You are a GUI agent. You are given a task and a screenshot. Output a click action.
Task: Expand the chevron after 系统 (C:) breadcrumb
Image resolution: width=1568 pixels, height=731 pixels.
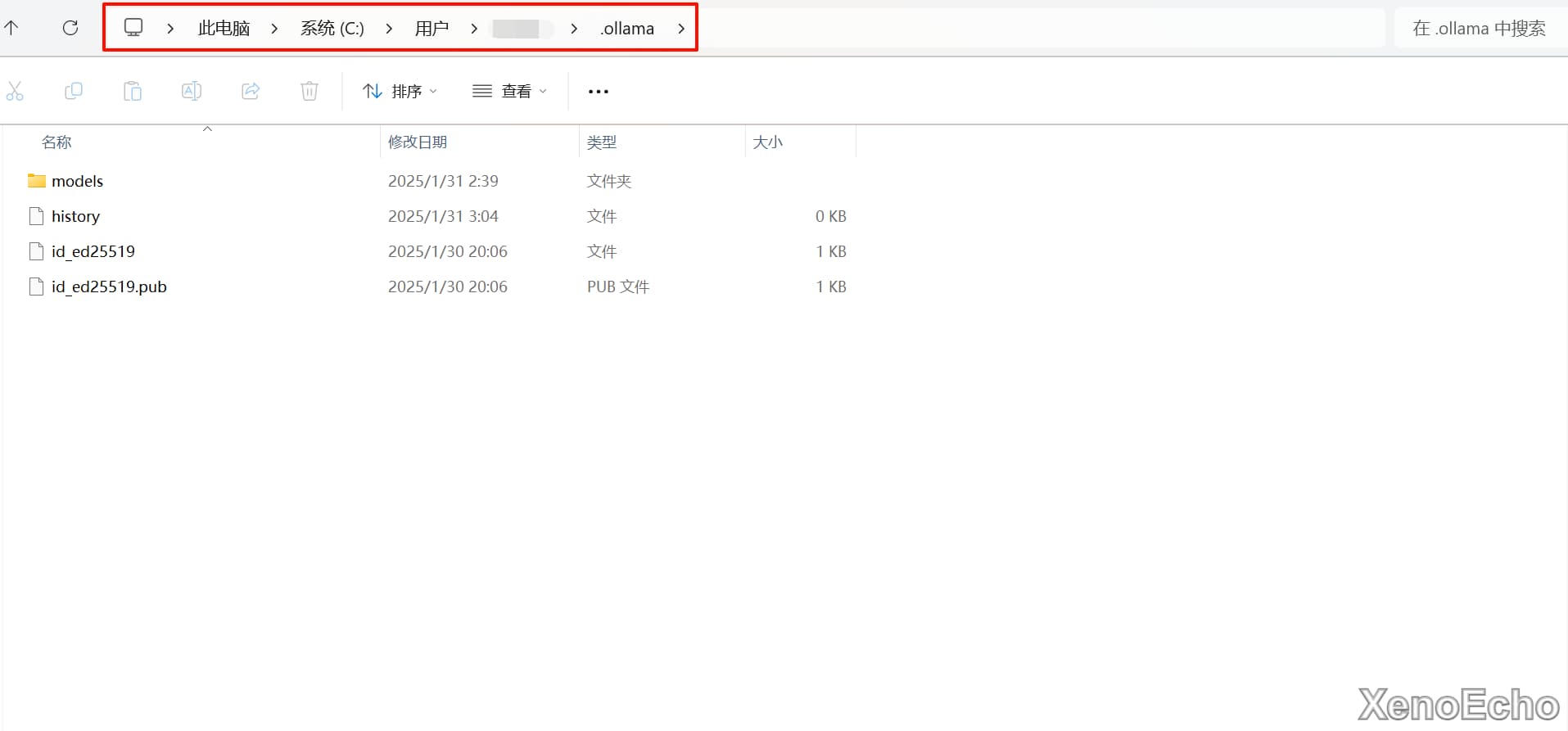389,29
